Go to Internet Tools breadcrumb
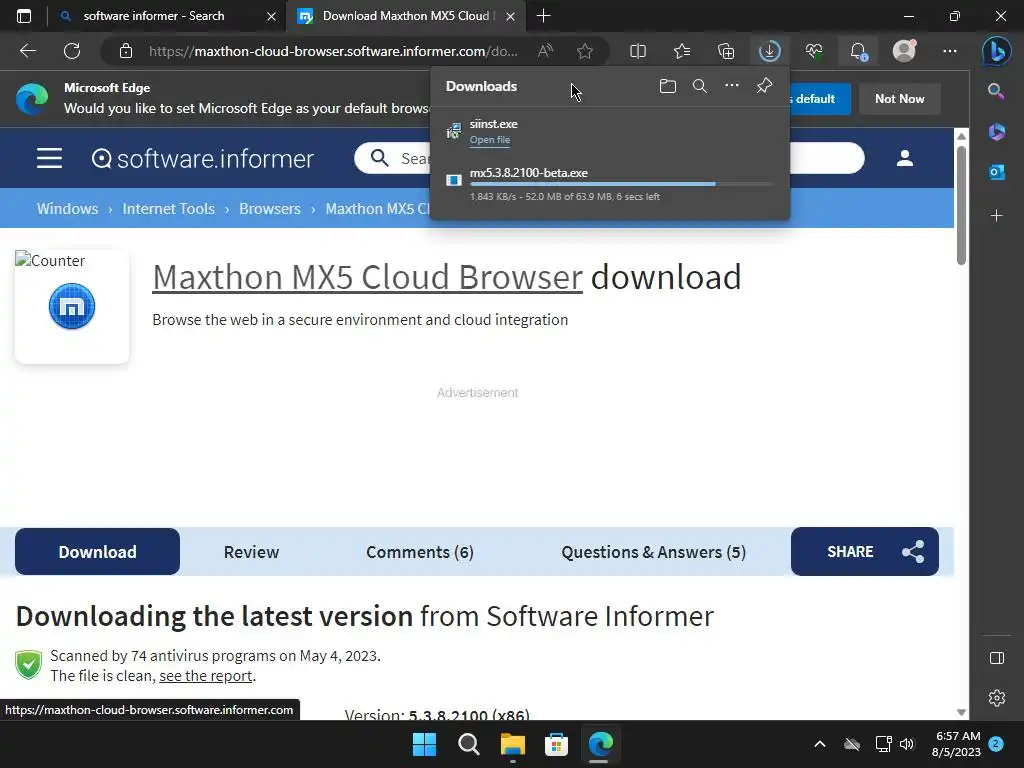This screenshot has width=1024, height=768. click(x=168, y=208)
